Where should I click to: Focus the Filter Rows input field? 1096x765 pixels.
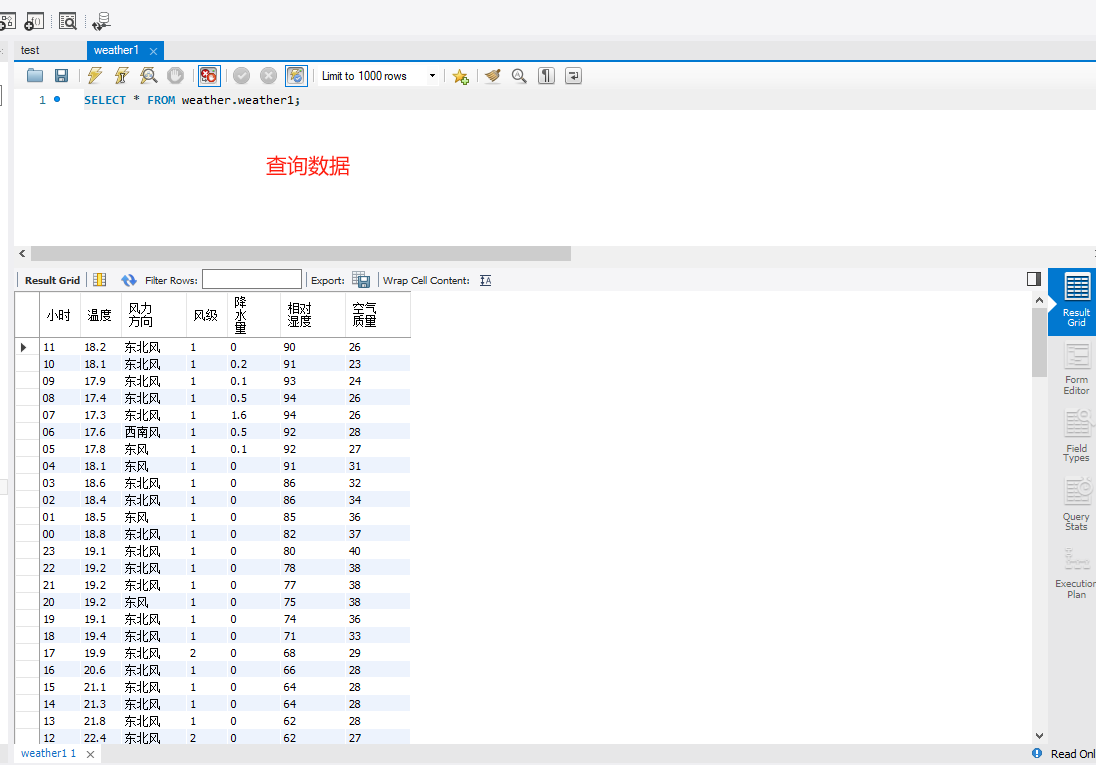click(252, 280)
